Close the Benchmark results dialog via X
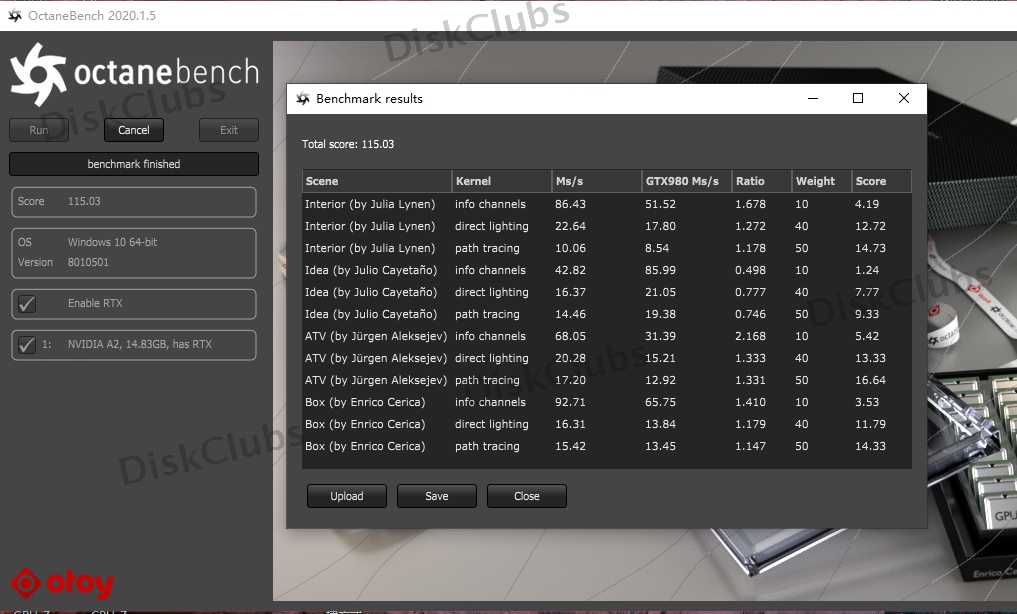Image resolution: width=1017 pixels, height=614 pixels. point(903,99)
